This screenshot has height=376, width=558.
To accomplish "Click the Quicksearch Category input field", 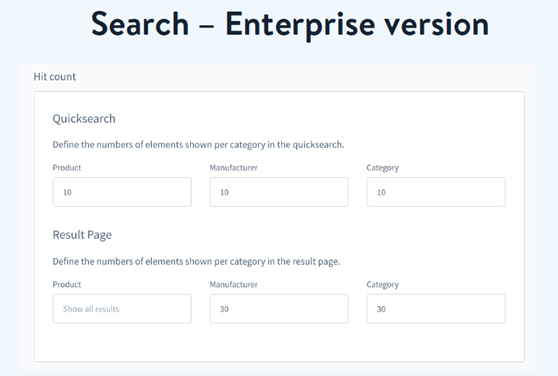I will click(436, 192).
